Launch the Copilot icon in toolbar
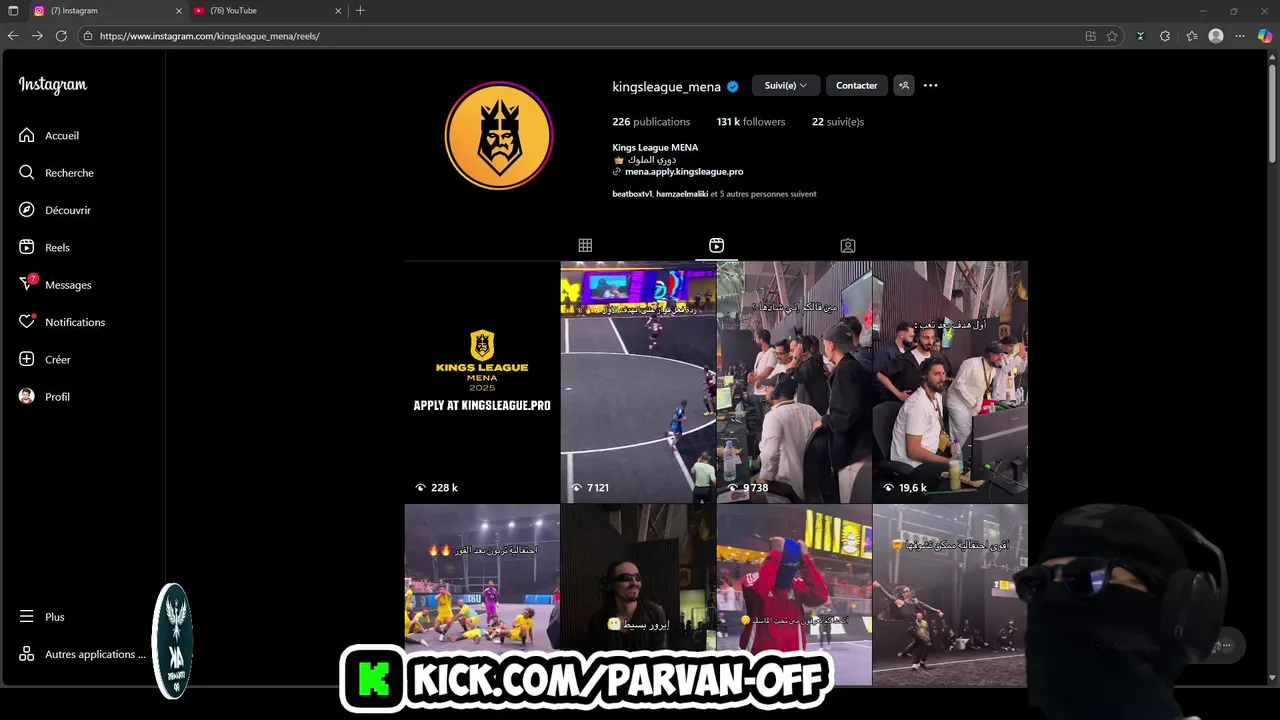This screenshot has width=1280, height=720. [1265, 36]
